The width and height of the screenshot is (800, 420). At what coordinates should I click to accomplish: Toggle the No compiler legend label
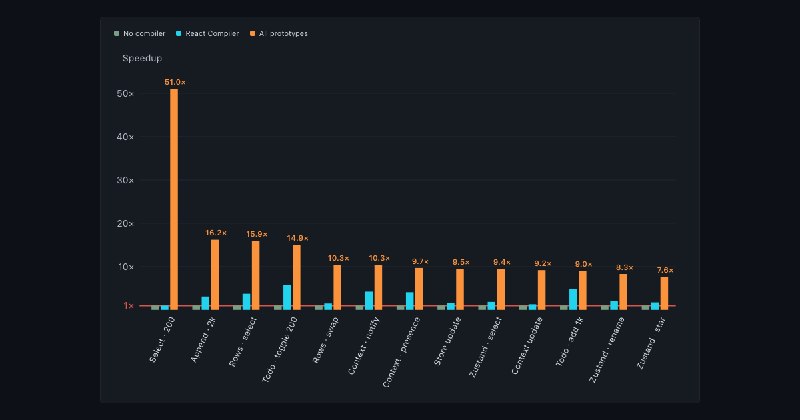pyautogui.click(x=144, y=34)
